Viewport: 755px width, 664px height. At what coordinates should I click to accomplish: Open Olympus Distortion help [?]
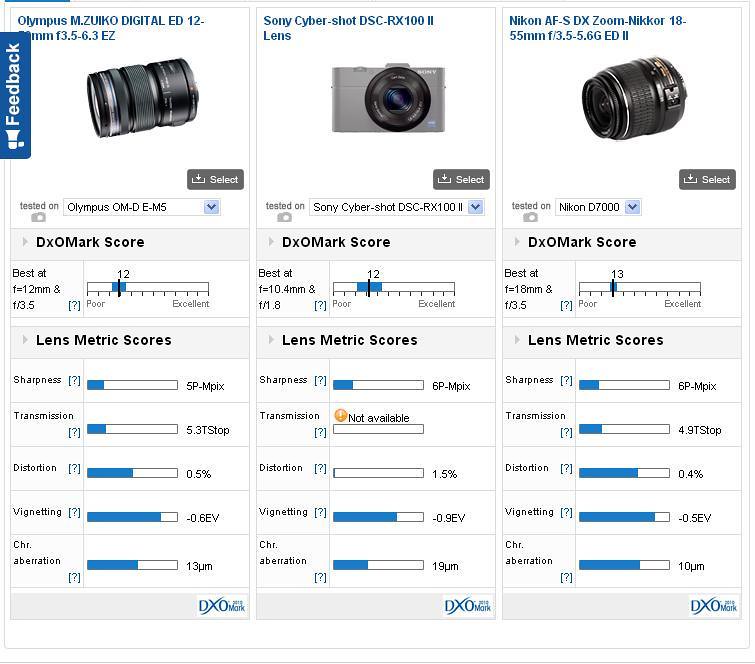pos(74,469)
